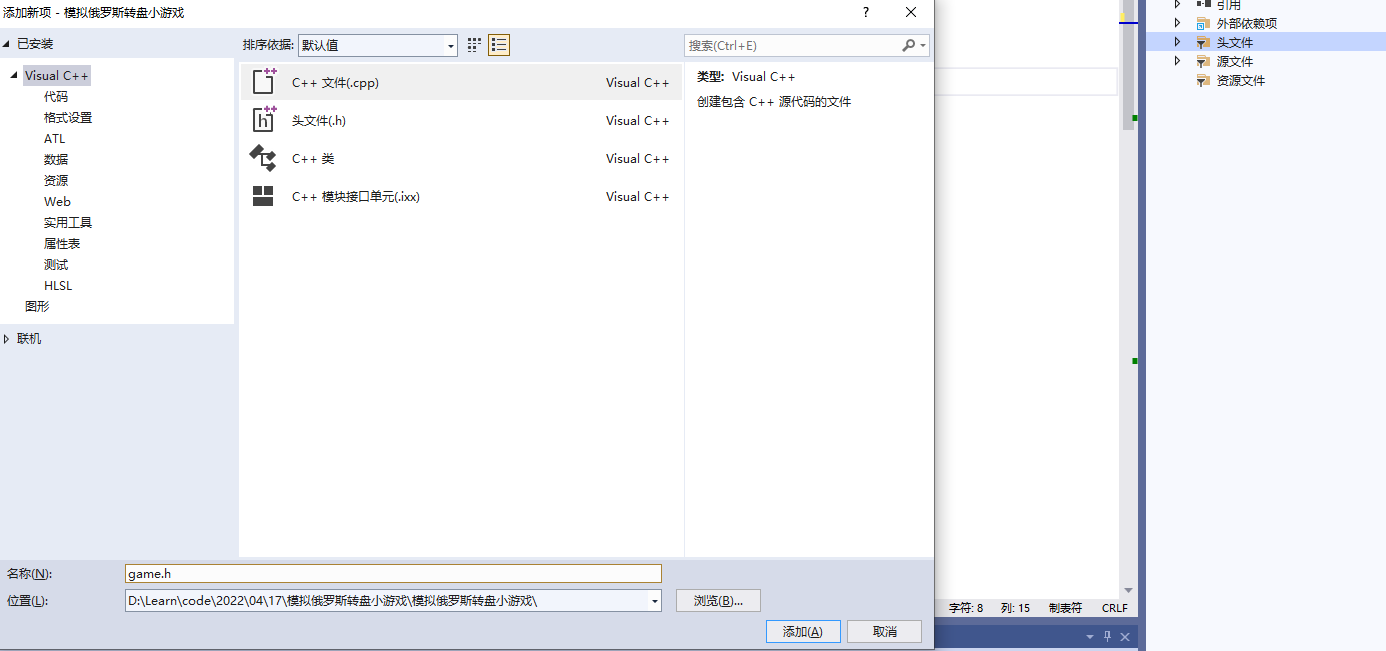Select Web category
The height and width of the screenshot is (651, 1386).
coord(57,202)
